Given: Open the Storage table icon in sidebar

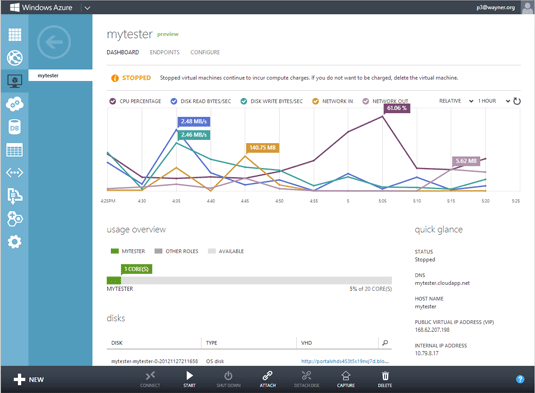Looking at the screenshot, I should point(15,150).
